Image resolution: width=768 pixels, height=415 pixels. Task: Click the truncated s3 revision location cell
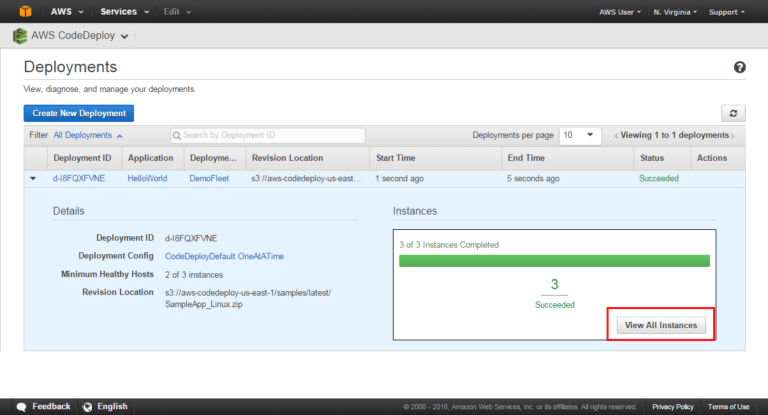tap(306, 178)
